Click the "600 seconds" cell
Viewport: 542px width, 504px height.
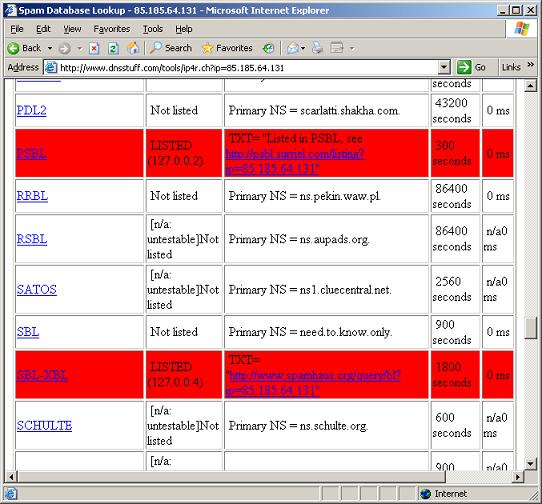click(x=455, y=426)
